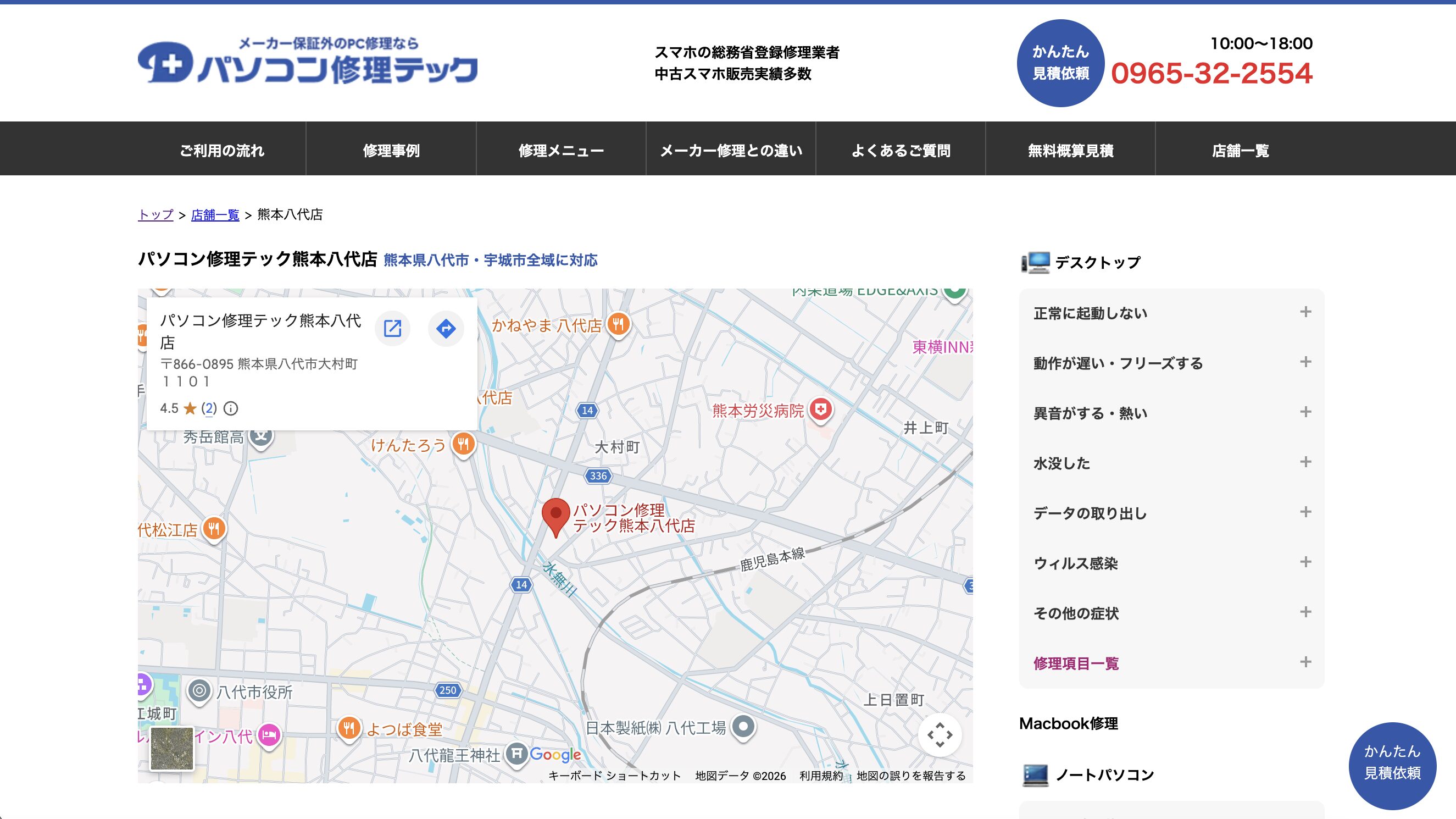This screenshot has height=819, width=1456.
Task: Click the 大村町 area label on map
Action: 617,447
